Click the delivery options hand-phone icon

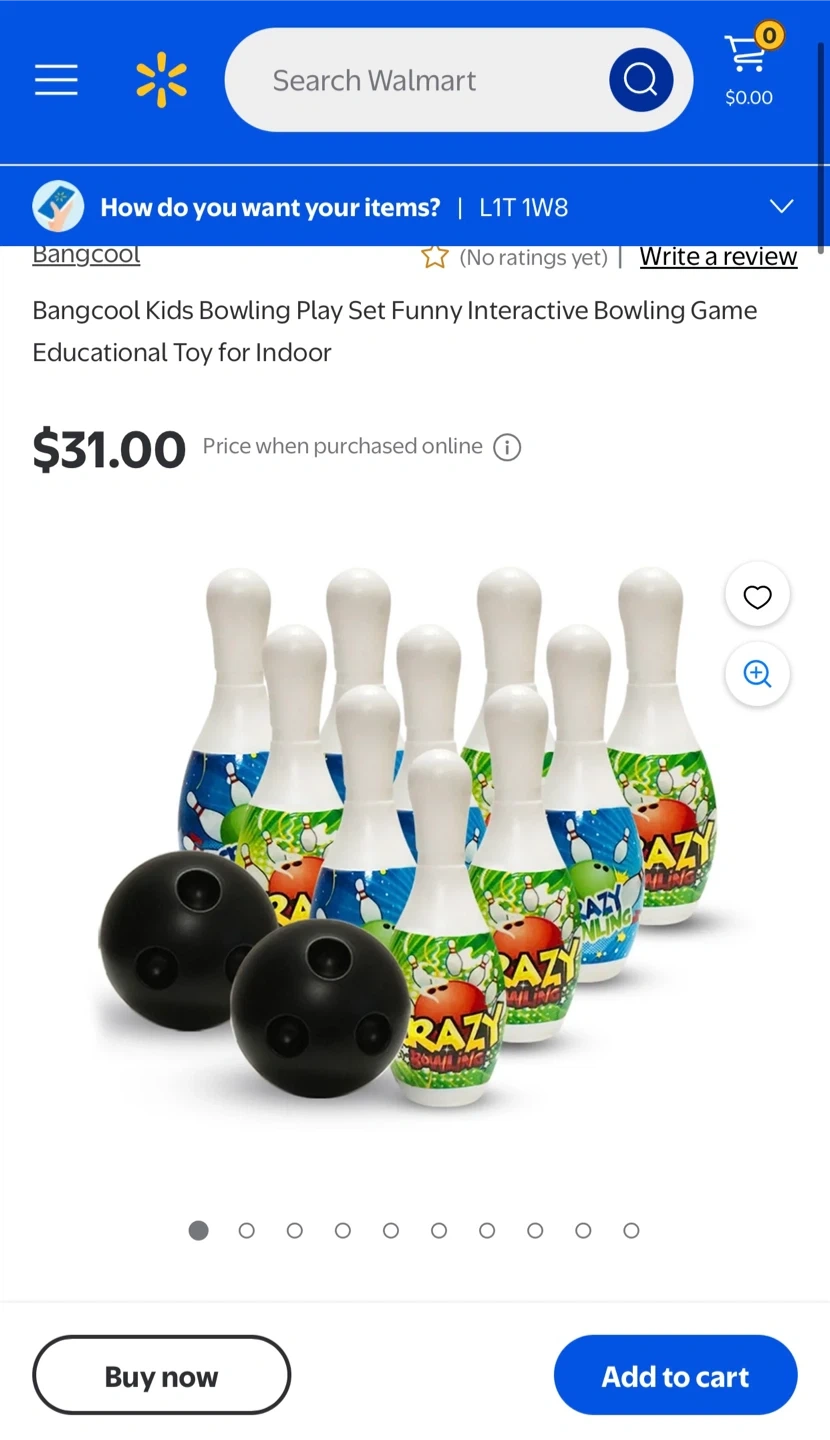[58, 207]
